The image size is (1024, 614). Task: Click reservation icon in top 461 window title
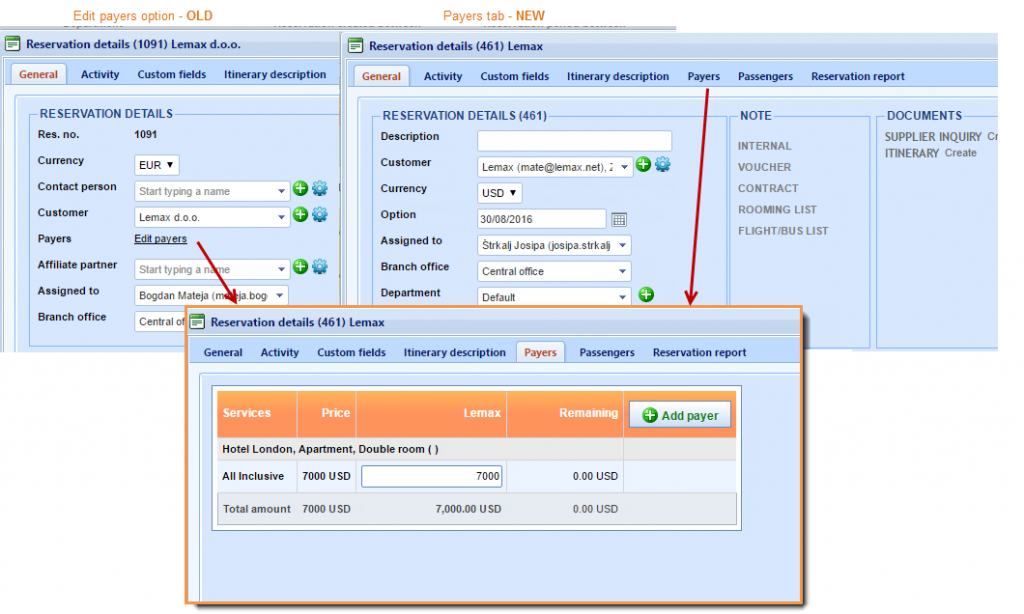pyautogui.click(x=355, y=46)
